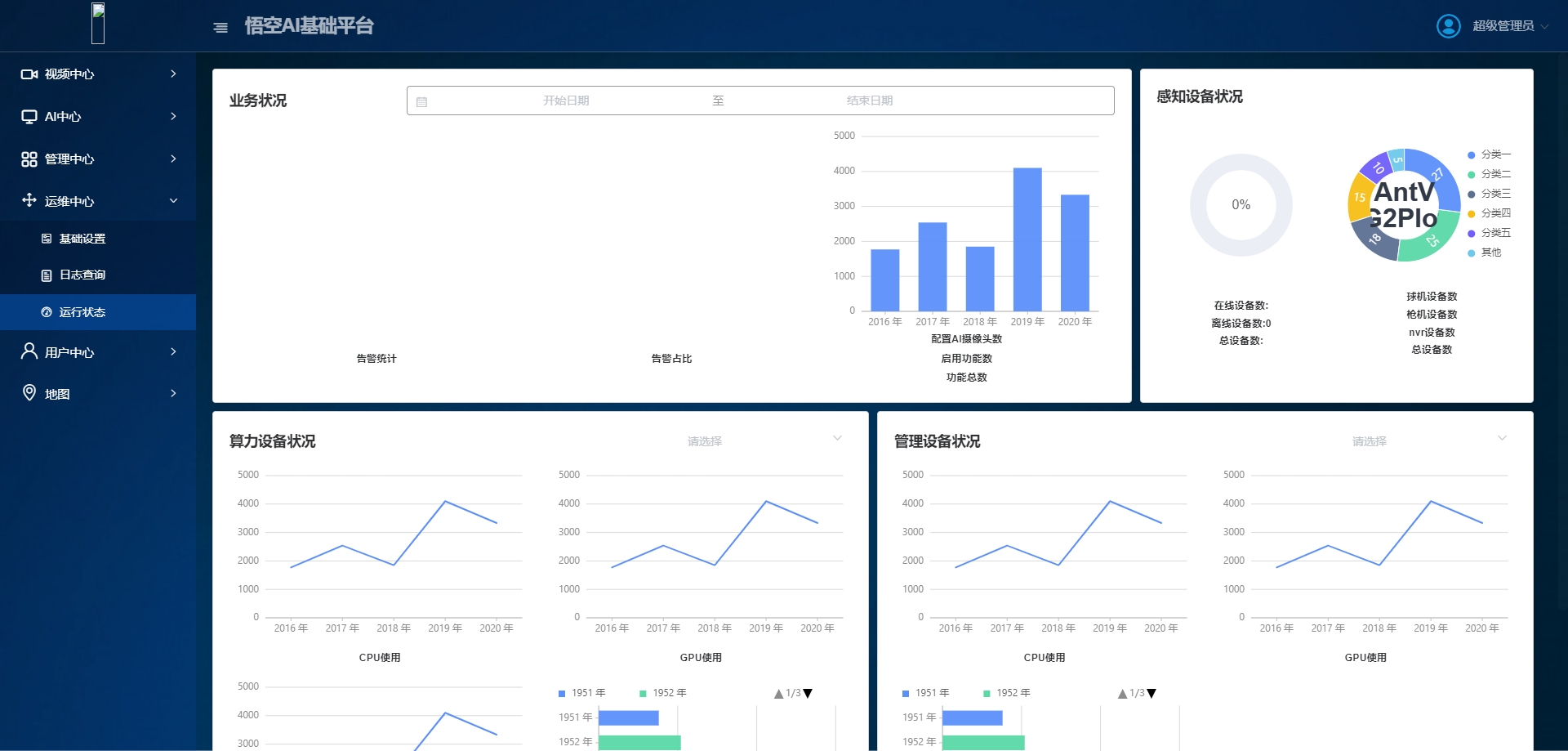This screenshot has height=751, width=1568.
Task: Select the 日志查询 submenu item
Action: (98, 275)
